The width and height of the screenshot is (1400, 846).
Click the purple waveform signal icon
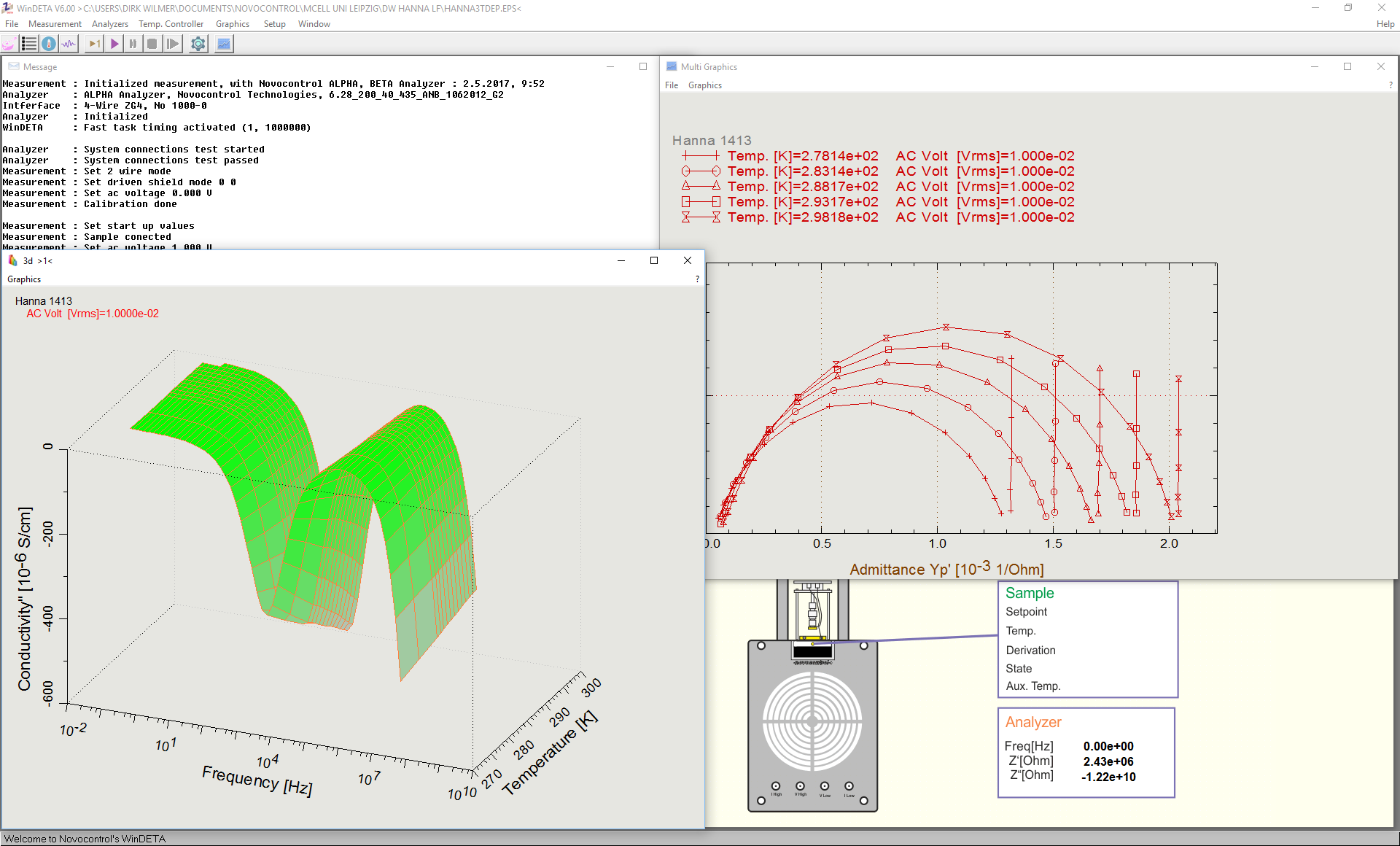pos(68,44)
